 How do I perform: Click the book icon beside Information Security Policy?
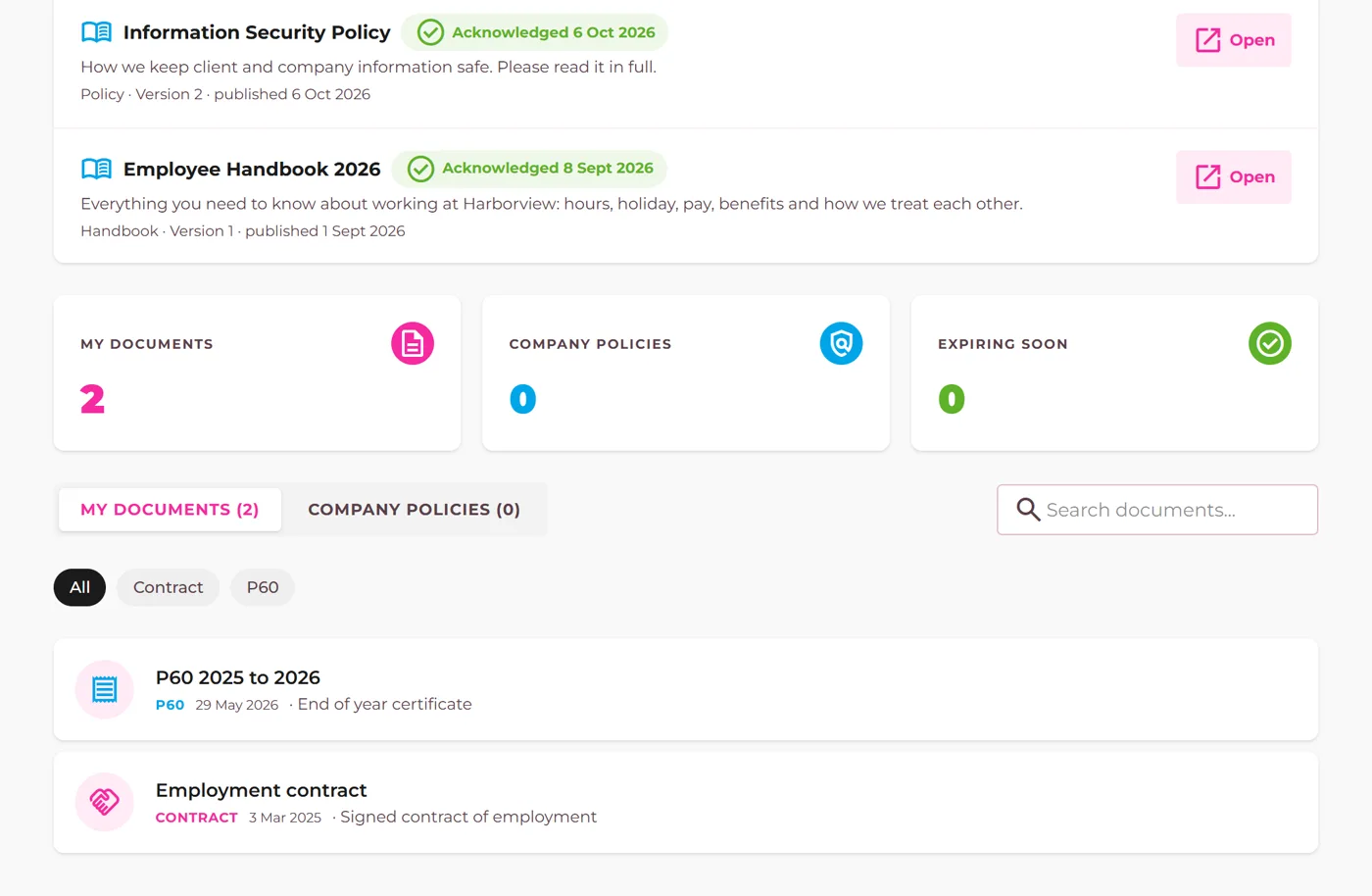(96, 32)
